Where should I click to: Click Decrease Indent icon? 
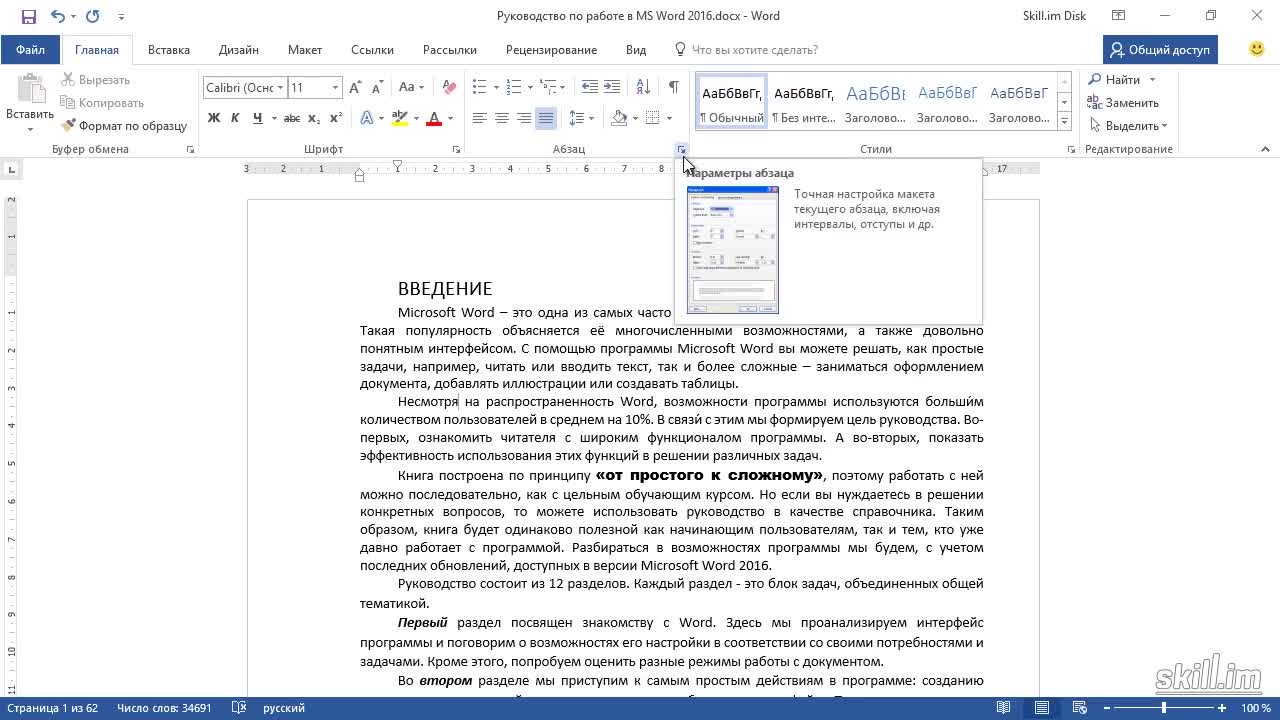pyautogui.click(x=590, y=88)
